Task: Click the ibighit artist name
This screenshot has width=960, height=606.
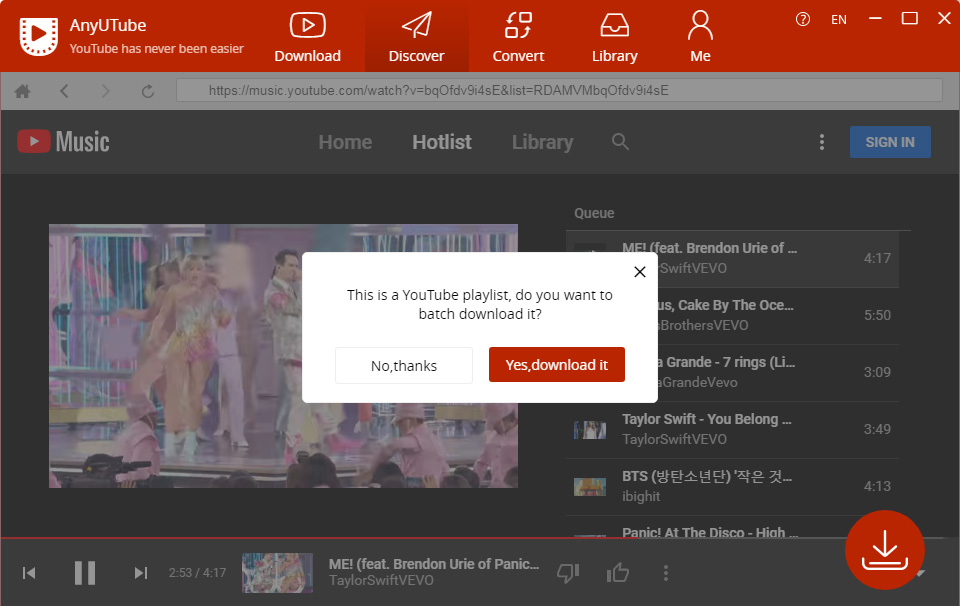Action: click(x=641, y=496)
